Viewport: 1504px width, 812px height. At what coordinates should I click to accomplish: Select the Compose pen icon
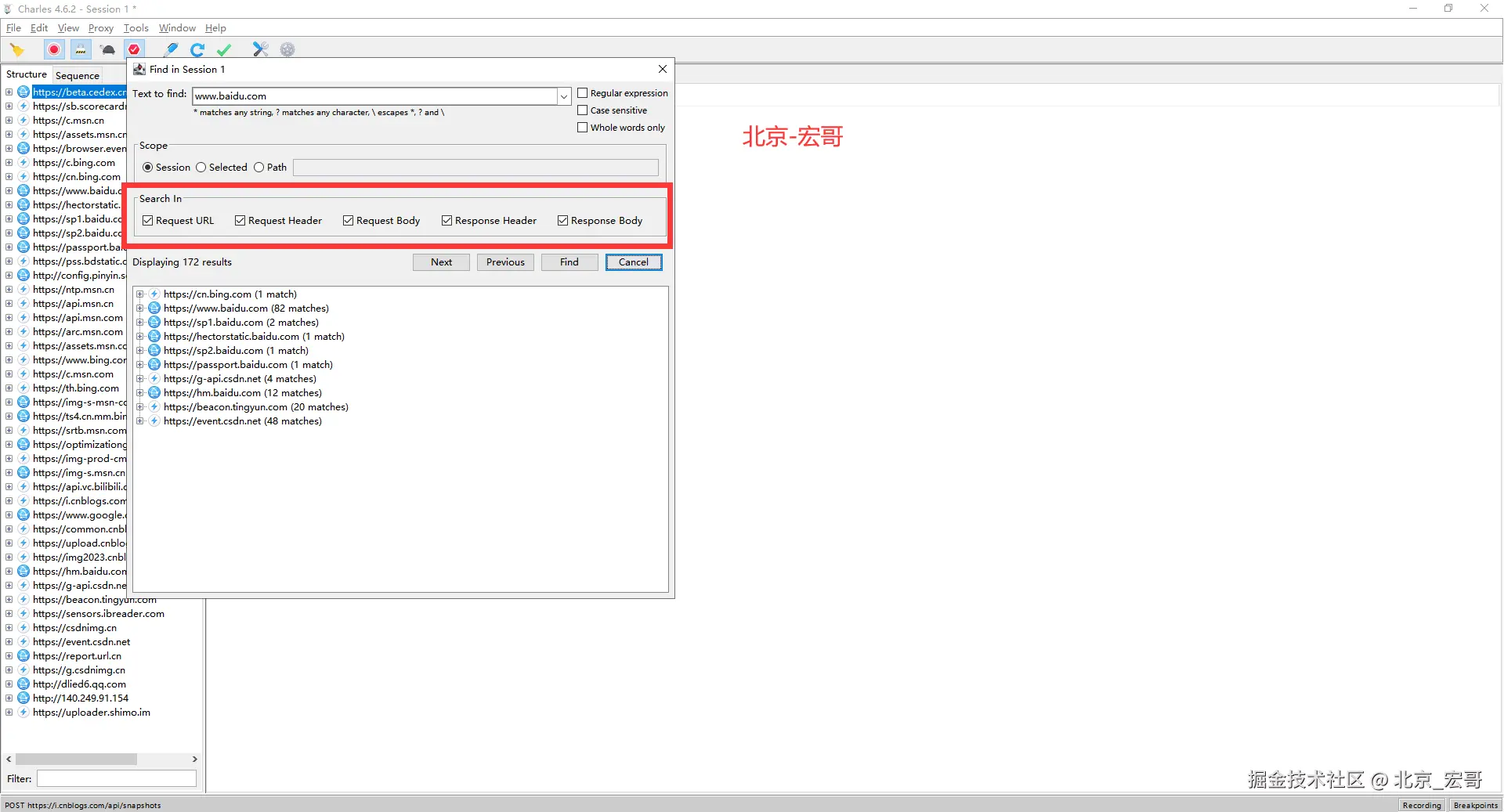pos(172,49)
